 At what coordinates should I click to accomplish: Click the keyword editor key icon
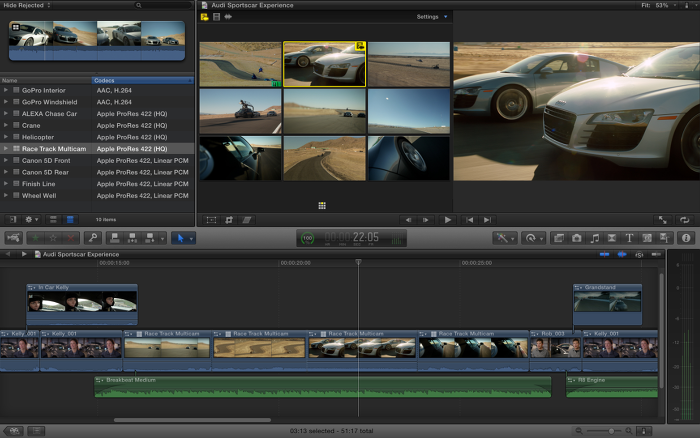click(92, 238)
